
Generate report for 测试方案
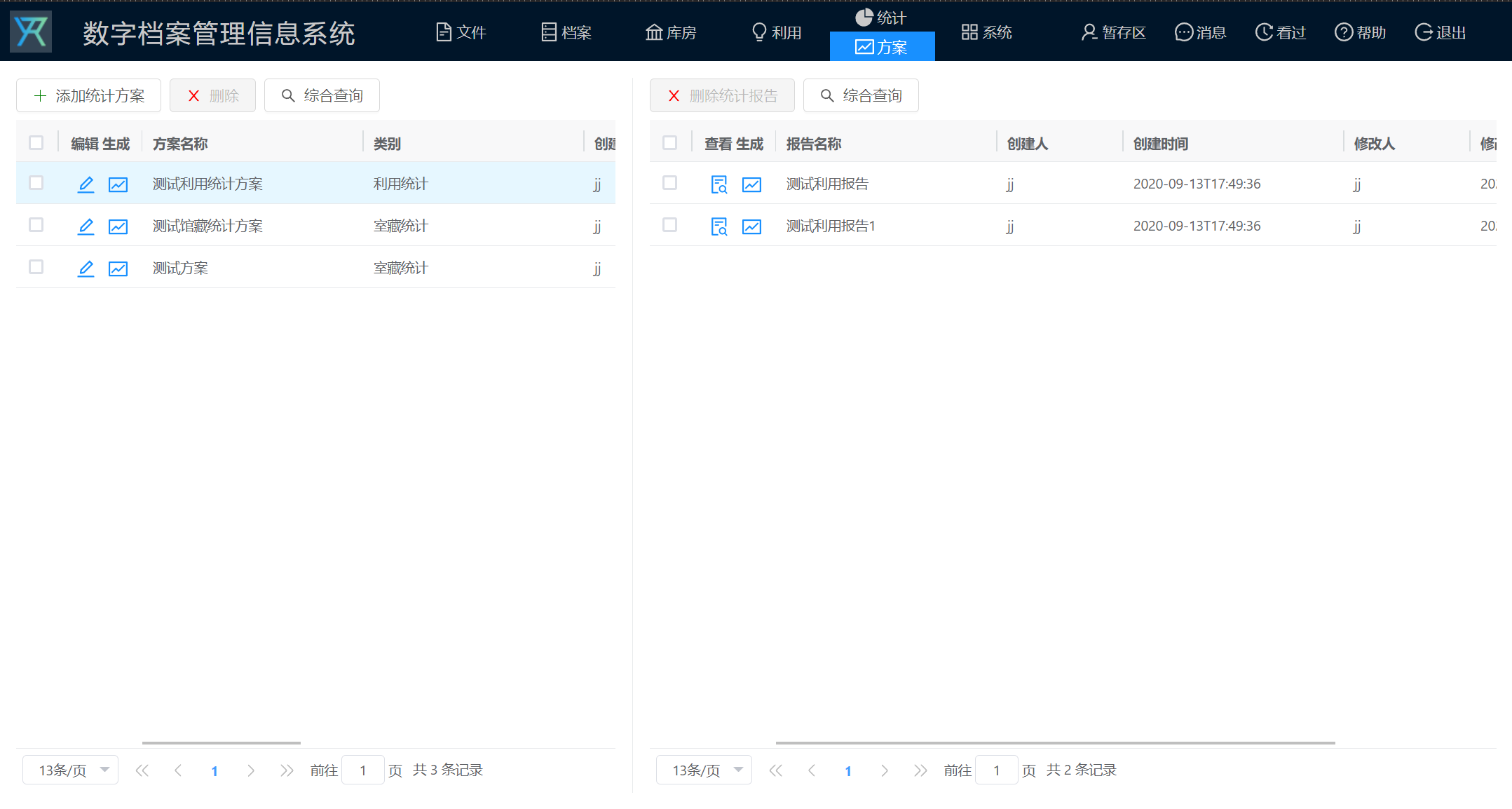coord(118,268)
